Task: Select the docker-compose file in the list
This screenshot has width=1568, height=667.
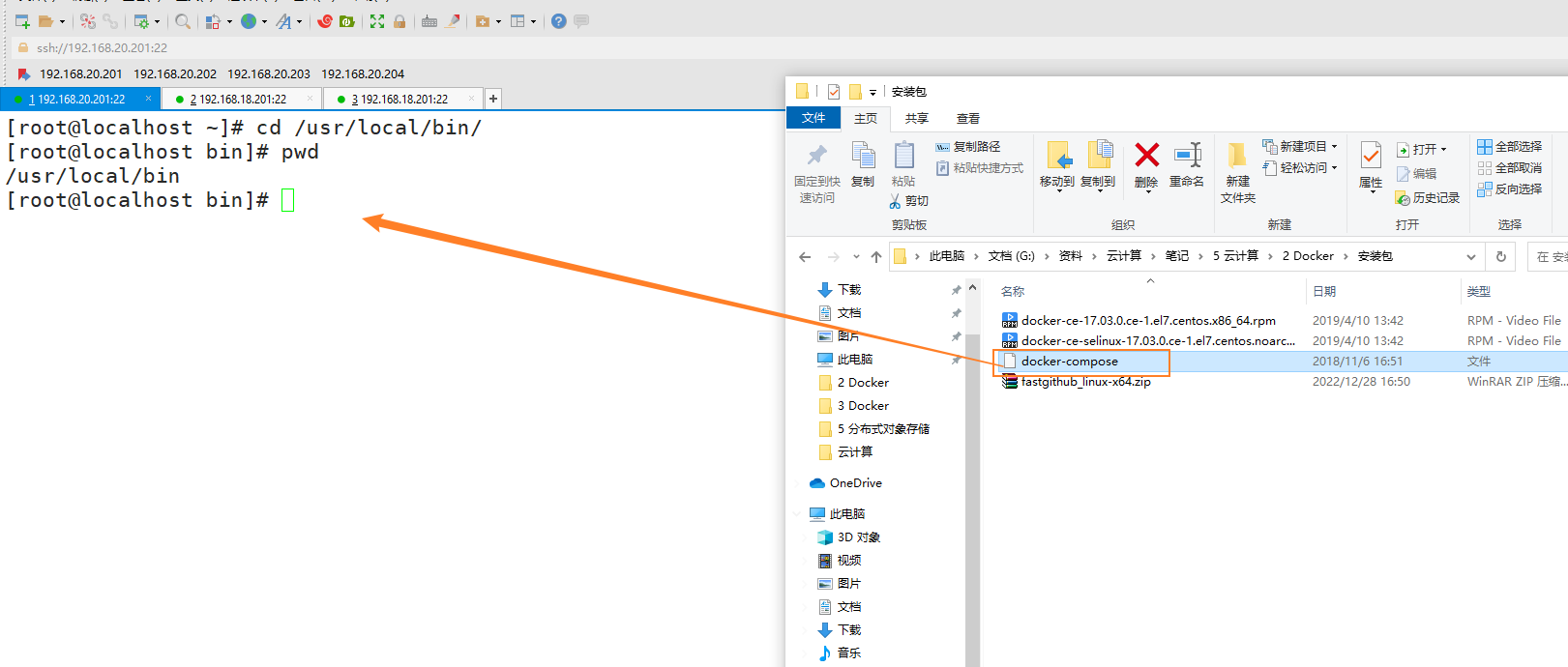Action: (1070, 362)
